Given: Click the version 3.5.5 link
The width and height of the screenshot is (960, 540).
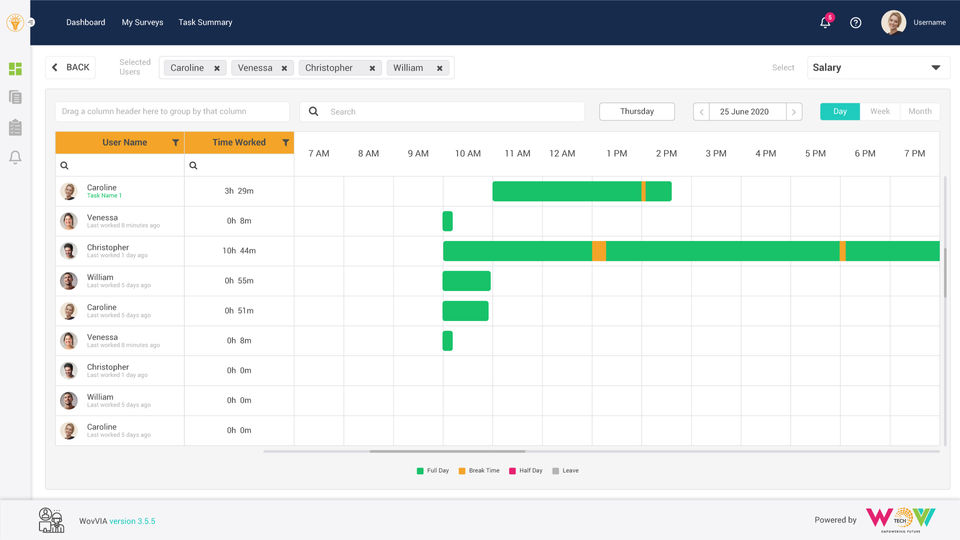Looking at the screenshot, I should click(x=132, y=521).
